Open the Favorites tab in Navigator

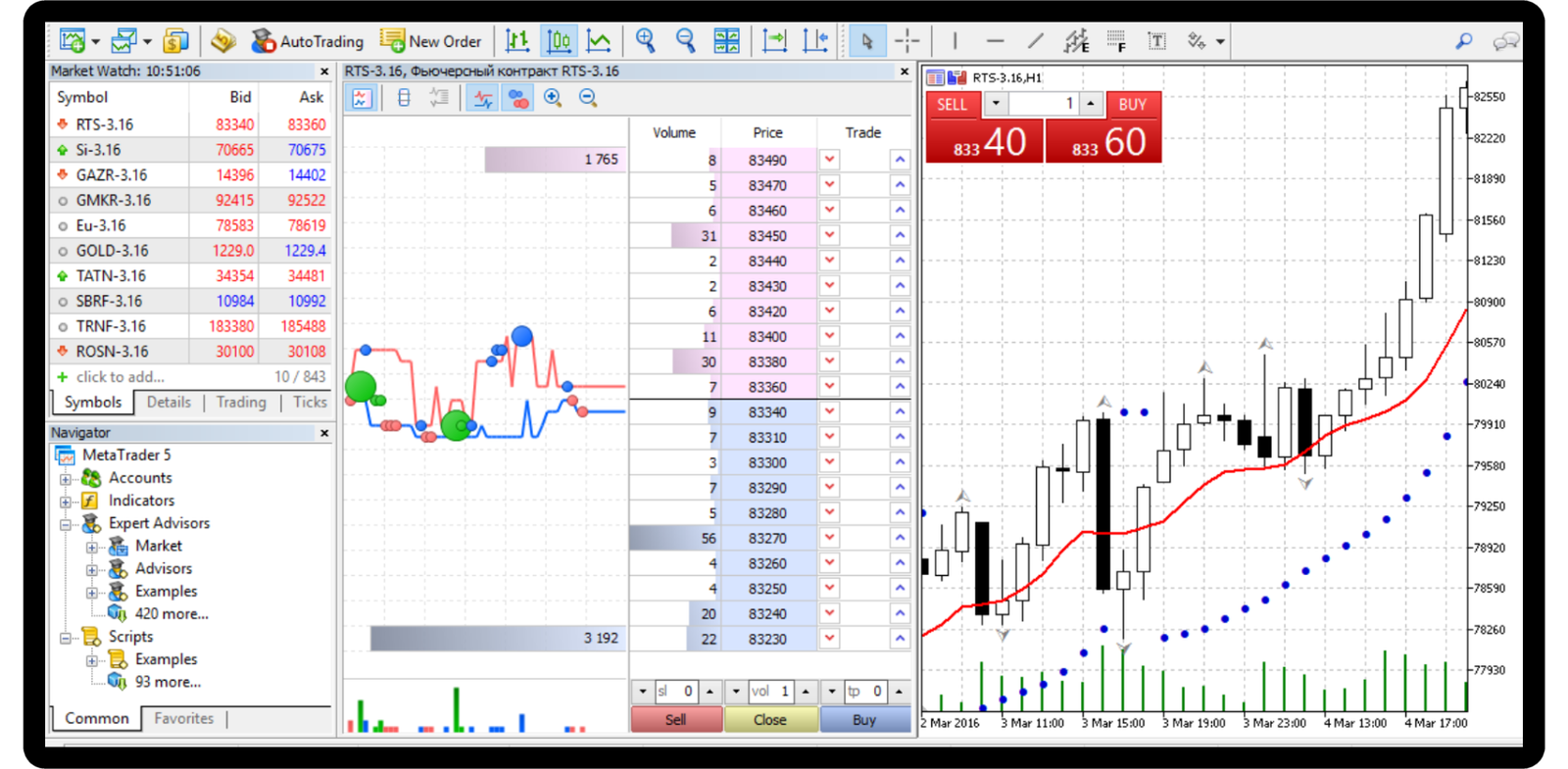click(x=183, y=718)
